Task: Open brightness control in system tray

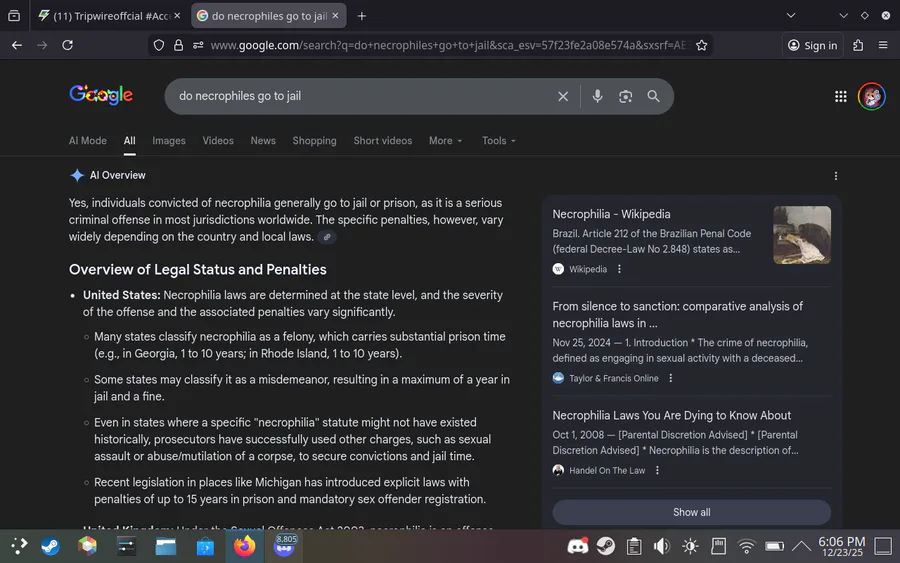Action: [690, 546]
